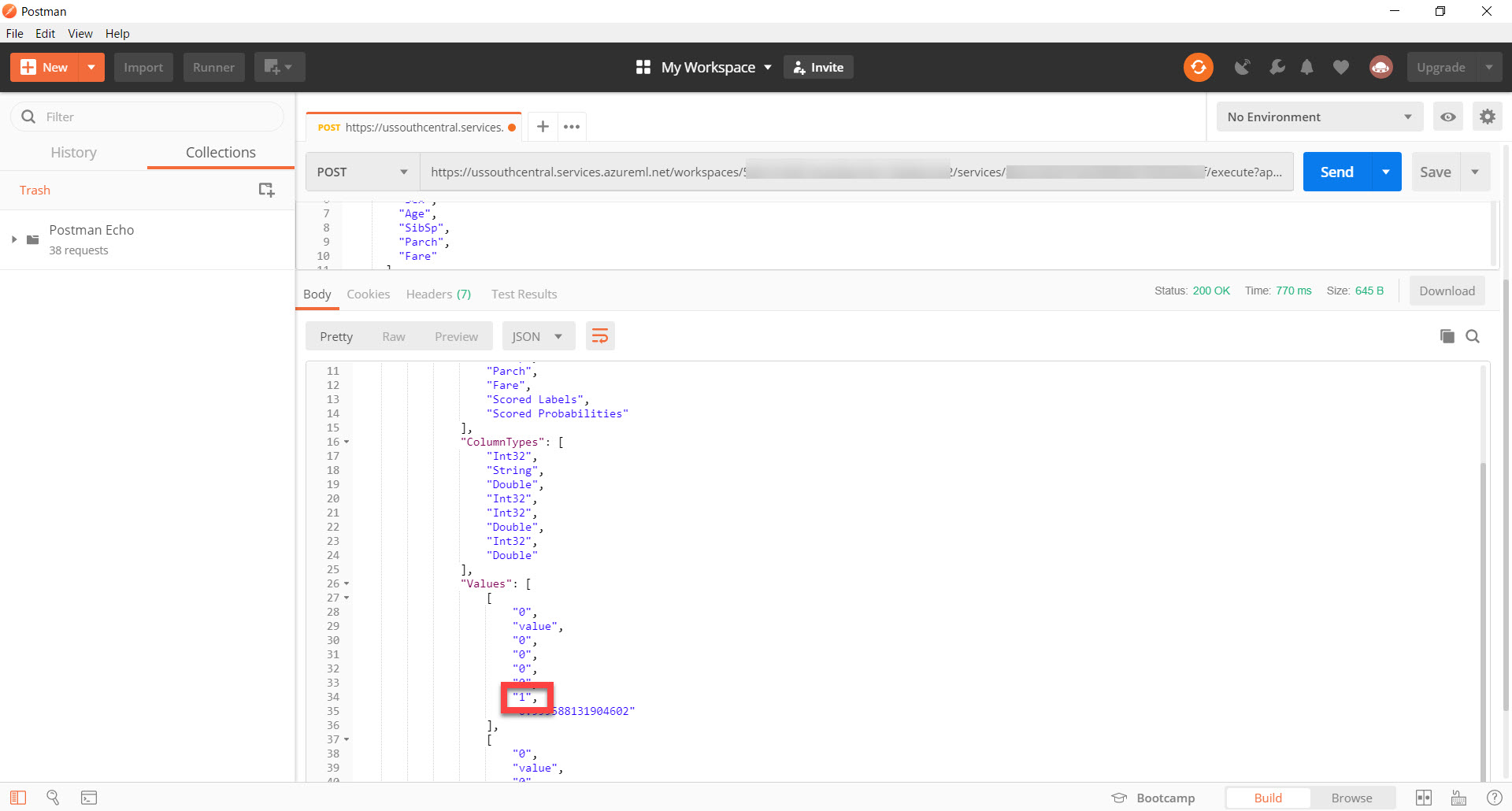
Task: Copy the response to clipboard
Action: [1447, 336]
